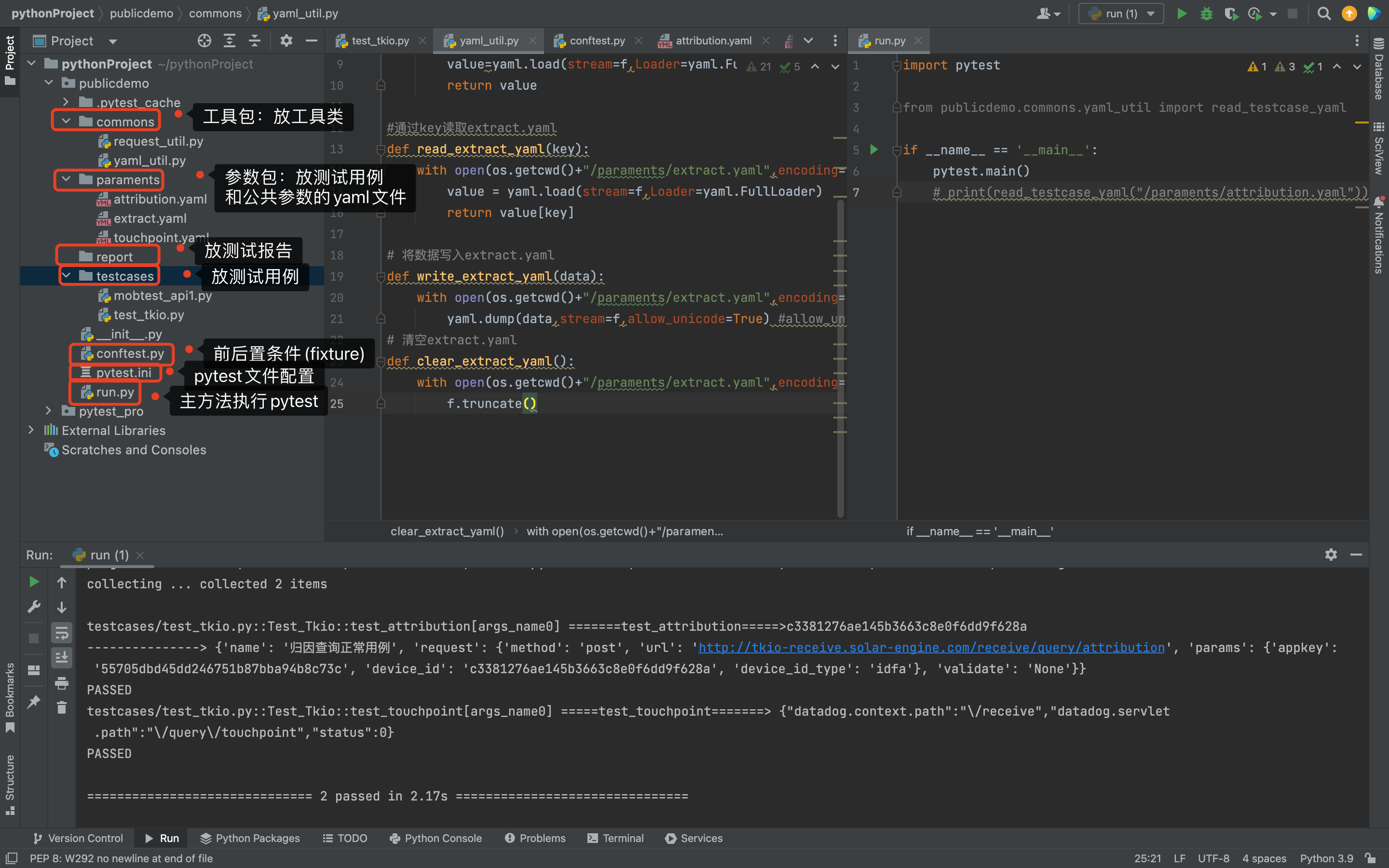The height and width of the screenshot is (868, 1389).
Task: Click Select Opened File target icon
Action: [204, 41]
